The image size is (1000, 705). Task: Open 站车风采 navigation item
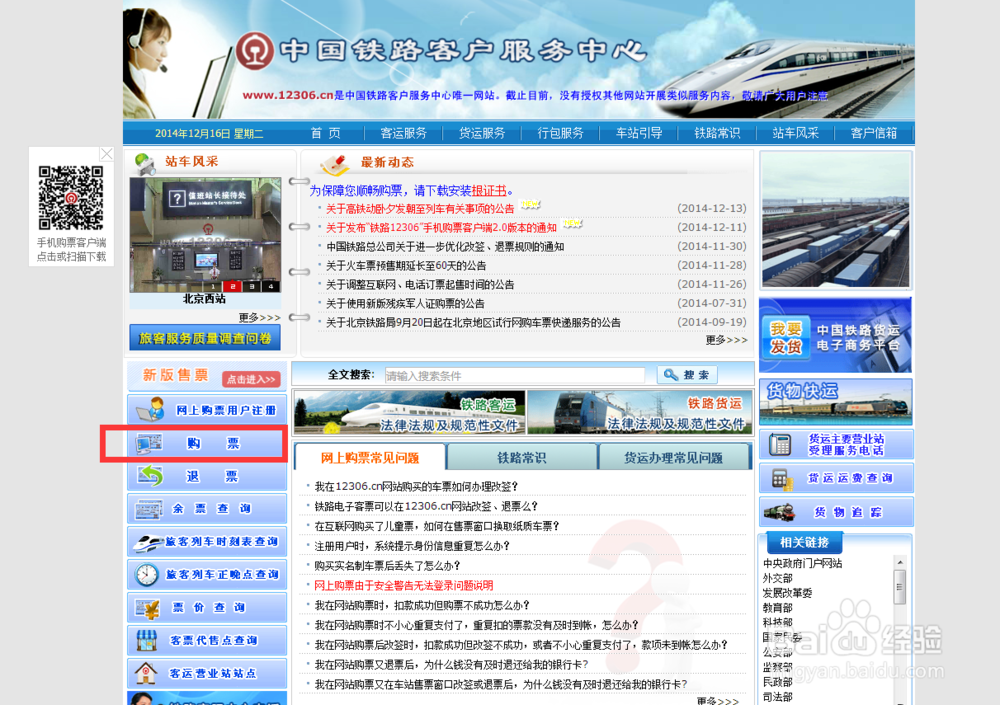coord(795,133)
